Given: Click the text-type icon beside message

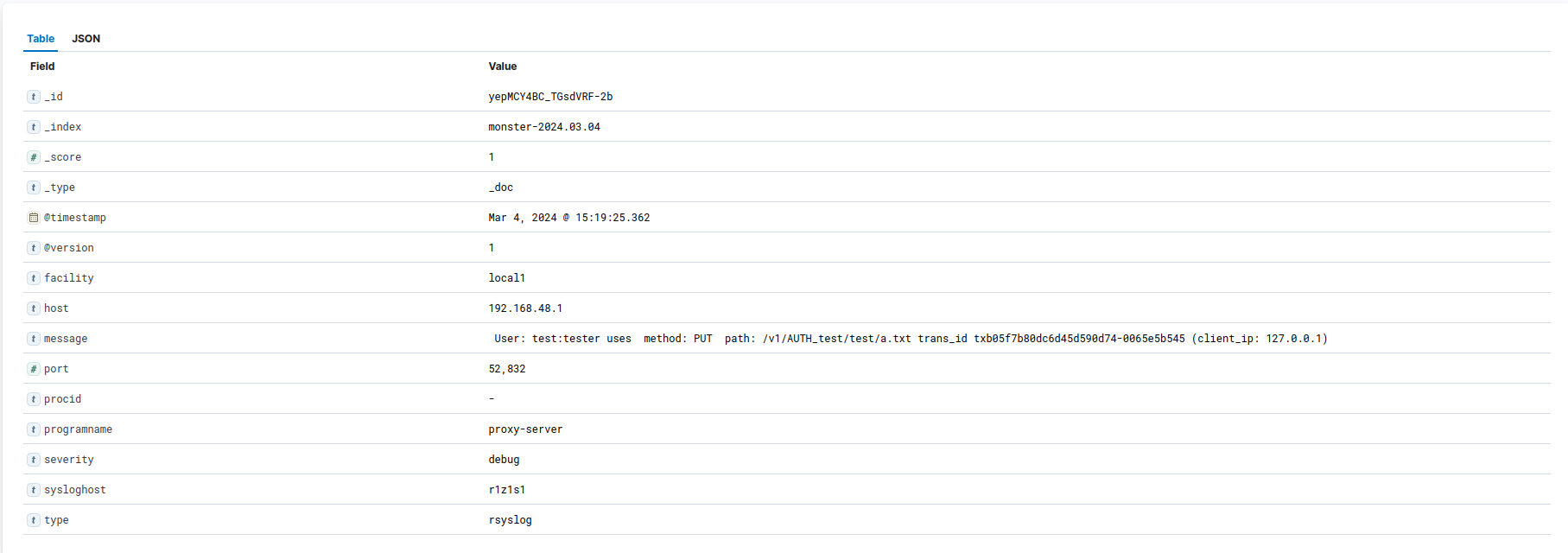Looking at the screenshot, I should click(x=34, y=339).
